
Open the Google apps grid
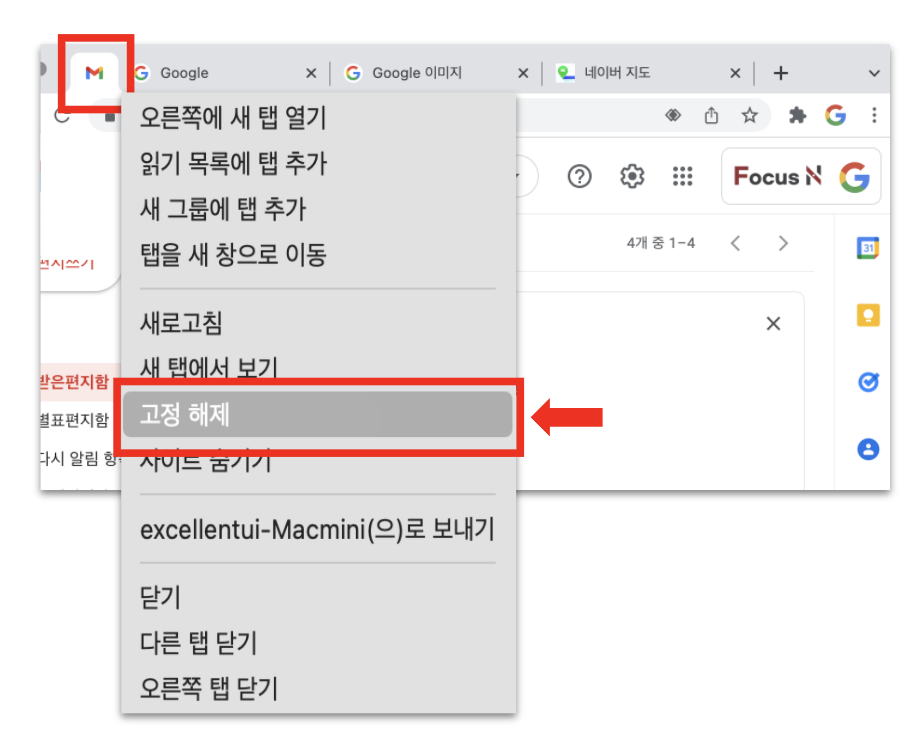coord(683,176)
